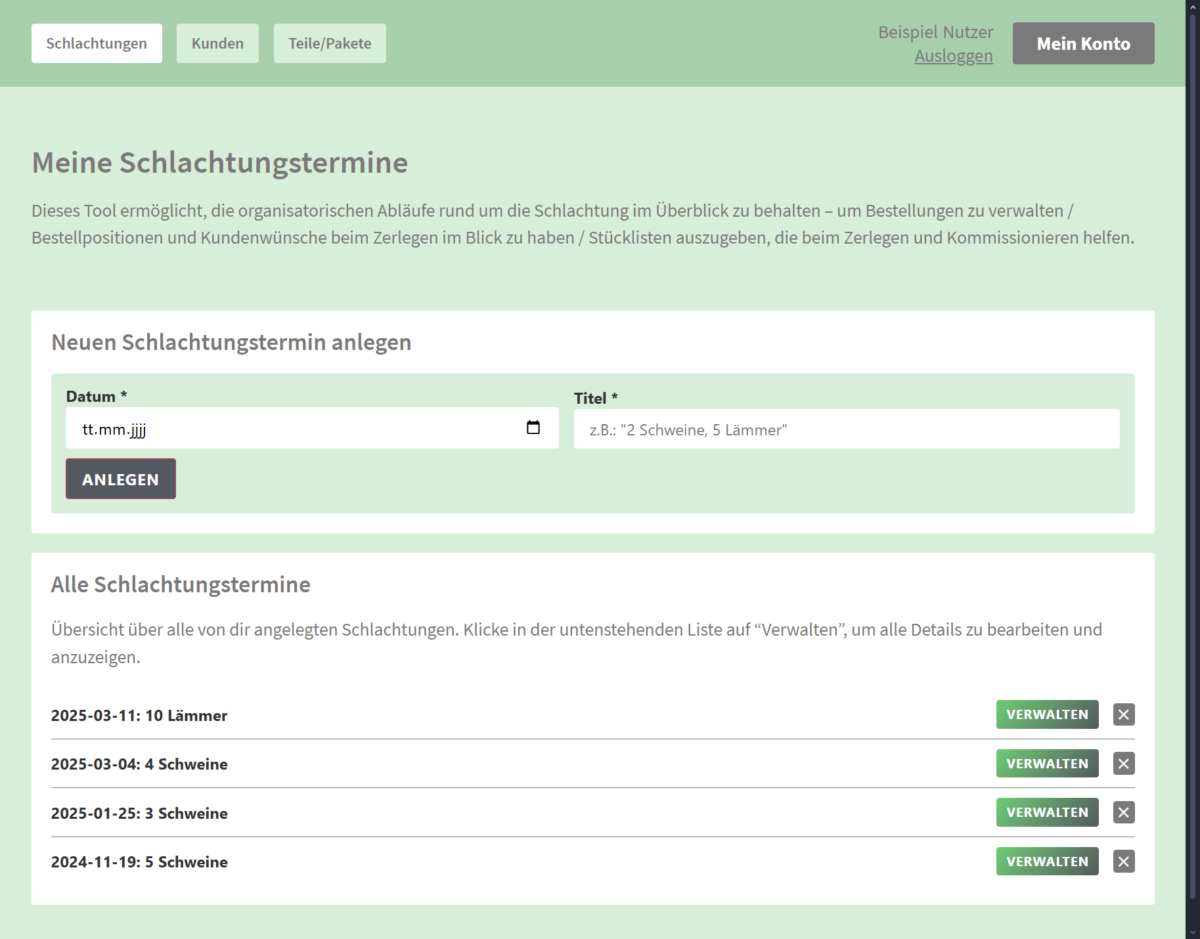Delete the "2025-03-11: 10 Lämmer" entry with X
This screenshot has height=939, width=1200.
[x=1122, y=714]
